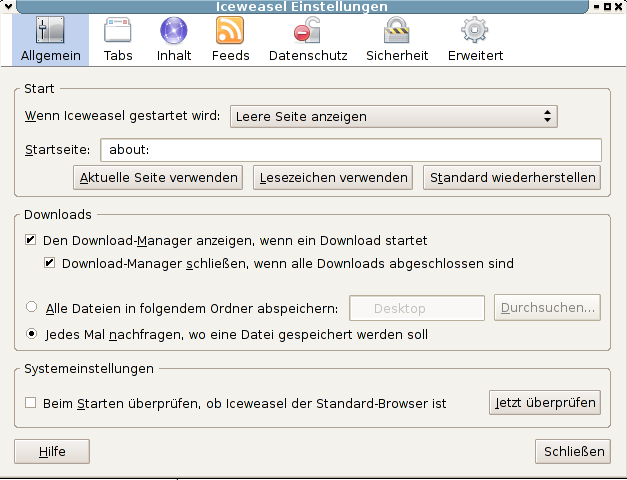Uncheck Download-Manager anzeigen checkbox

coord(31,241)
